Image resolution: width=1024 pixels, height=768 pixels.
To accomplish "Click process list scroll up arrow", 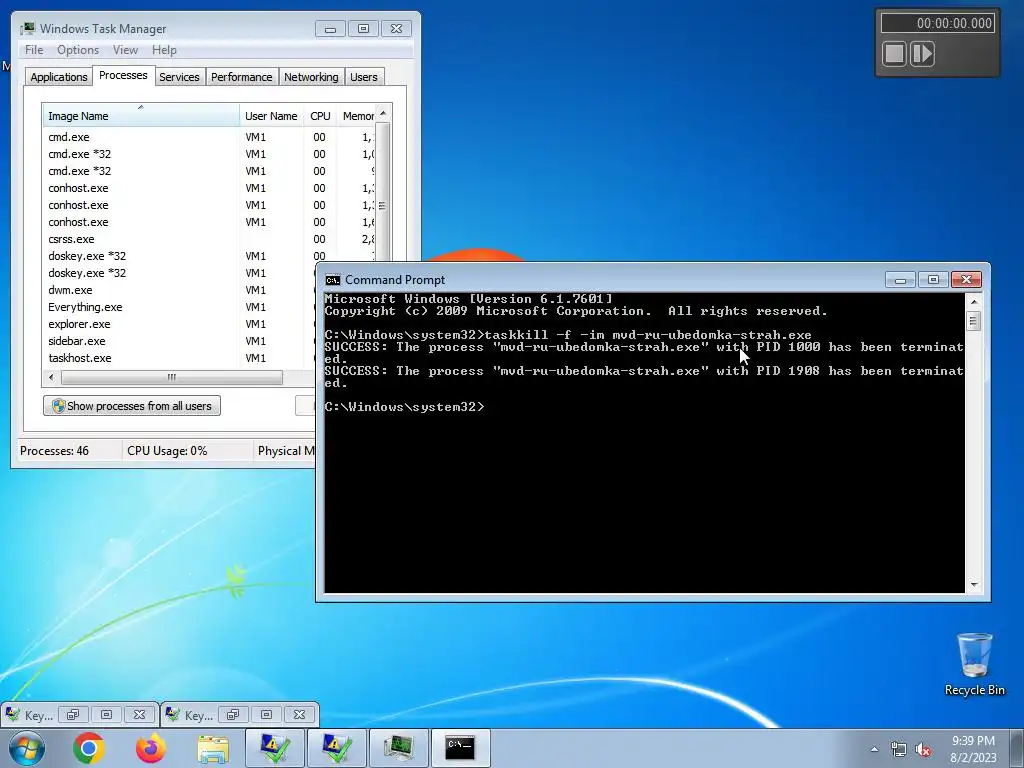I will [383, 113].
